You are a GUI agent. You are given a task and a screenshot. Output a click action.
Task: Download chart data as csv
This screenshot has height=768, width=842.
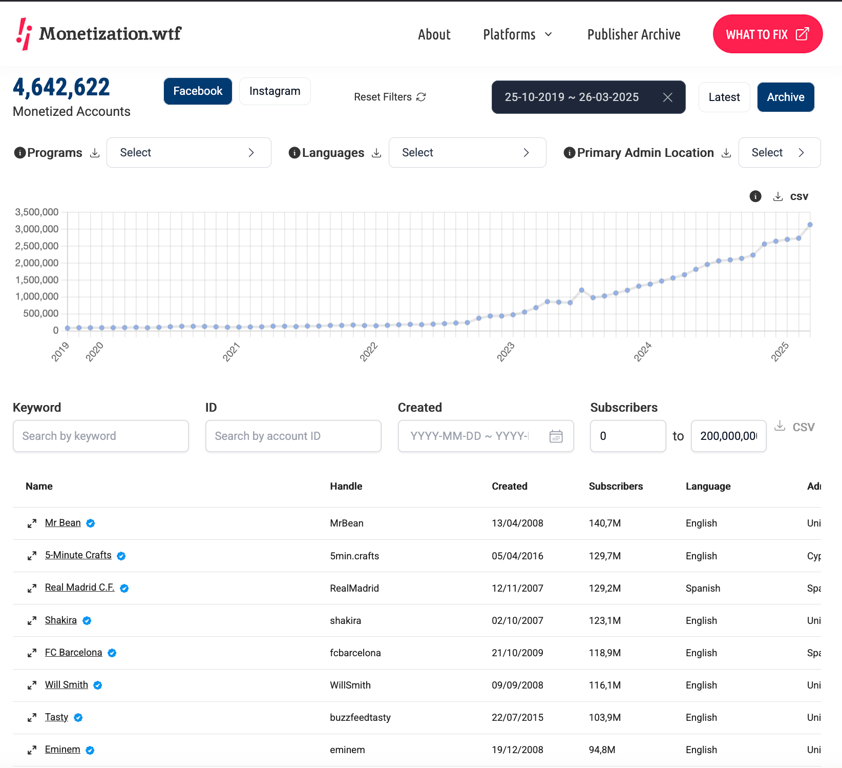click(x=790, y=197)
